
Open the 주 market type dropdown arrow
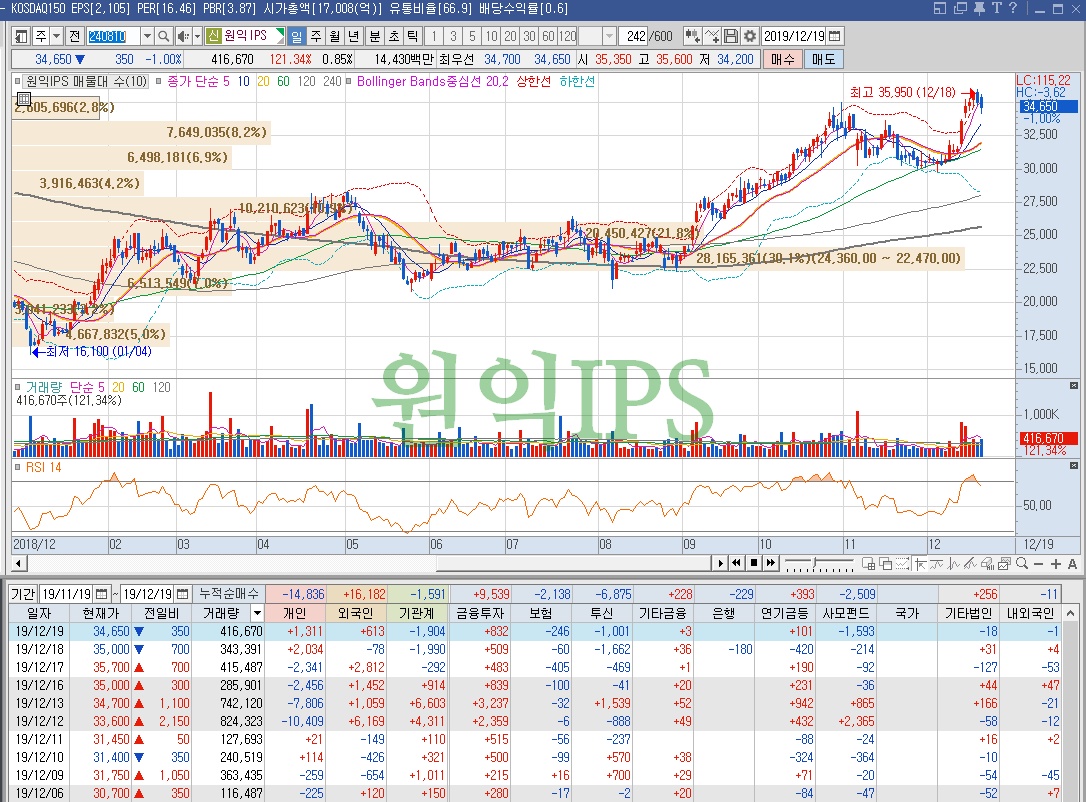tap(57, 36)
